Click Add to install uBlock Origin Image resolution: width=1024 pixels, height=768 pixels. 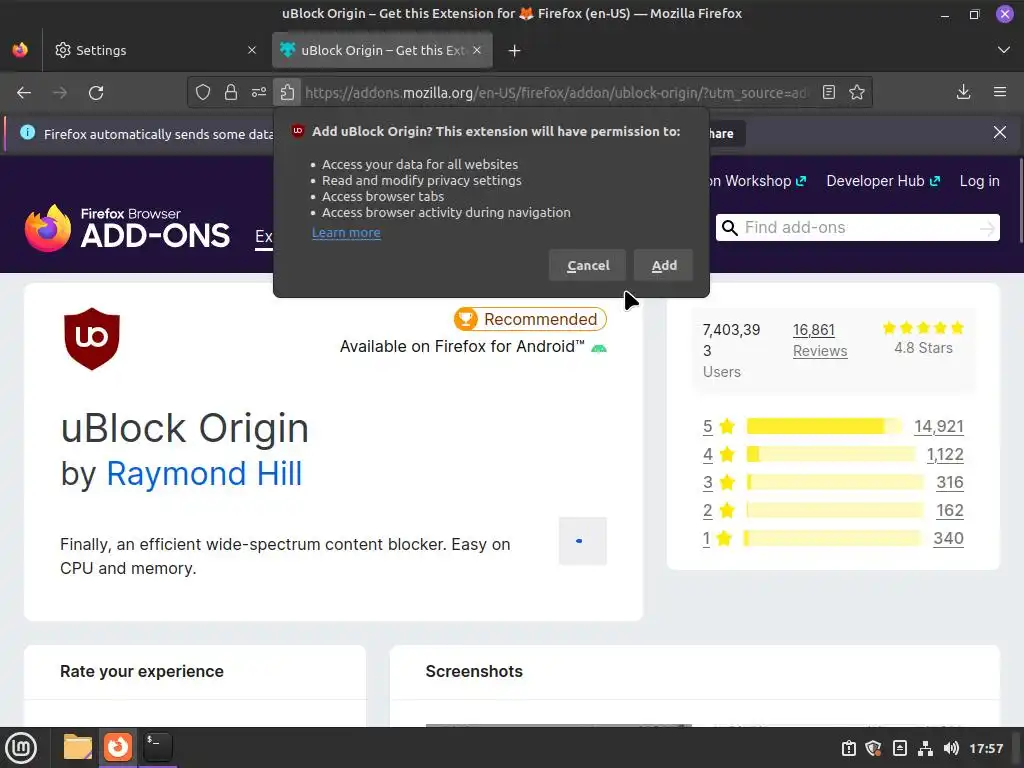664,265
